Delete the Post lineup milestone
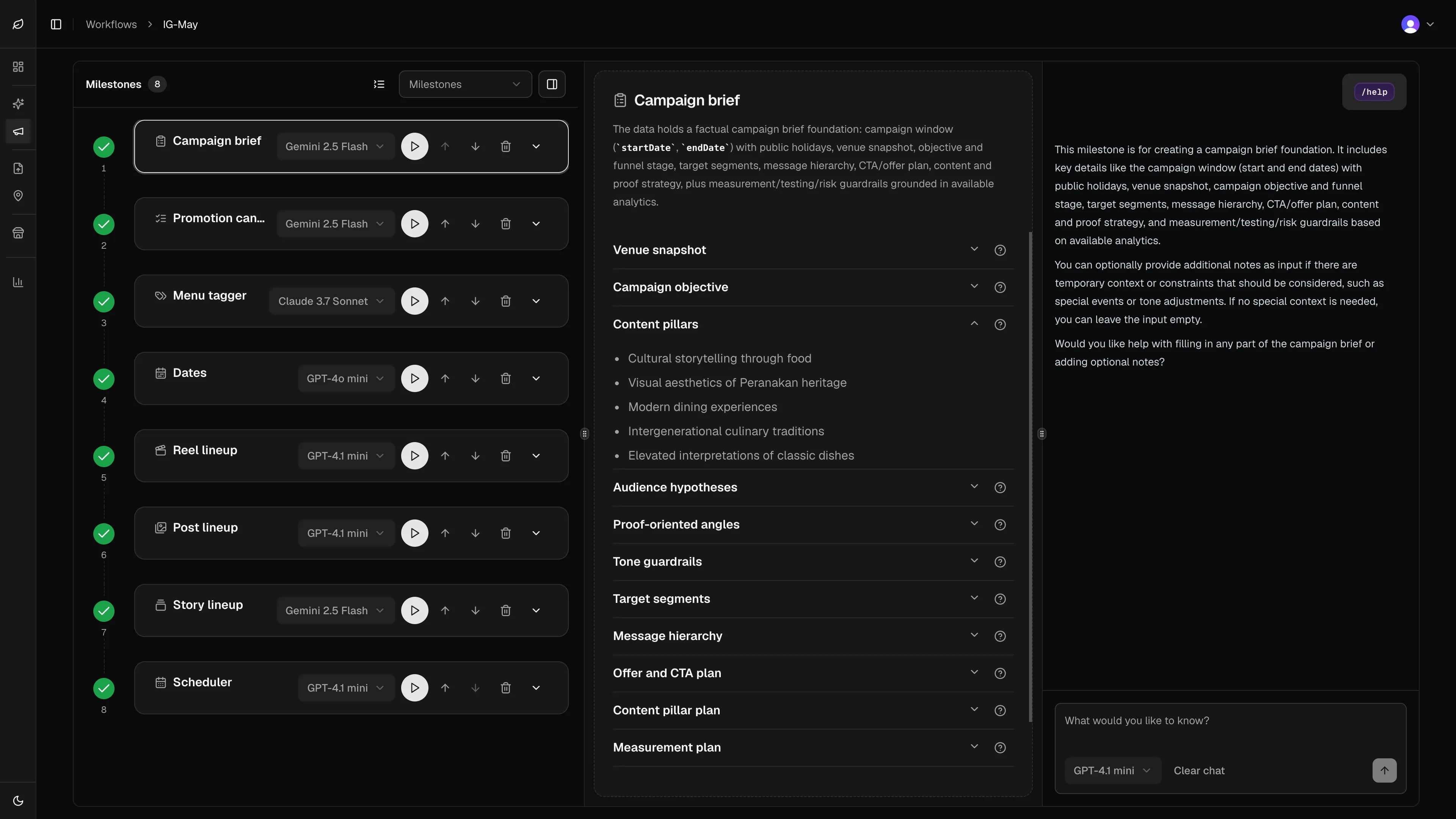This screenshot has width=1456, height=819. coord(506,533)
